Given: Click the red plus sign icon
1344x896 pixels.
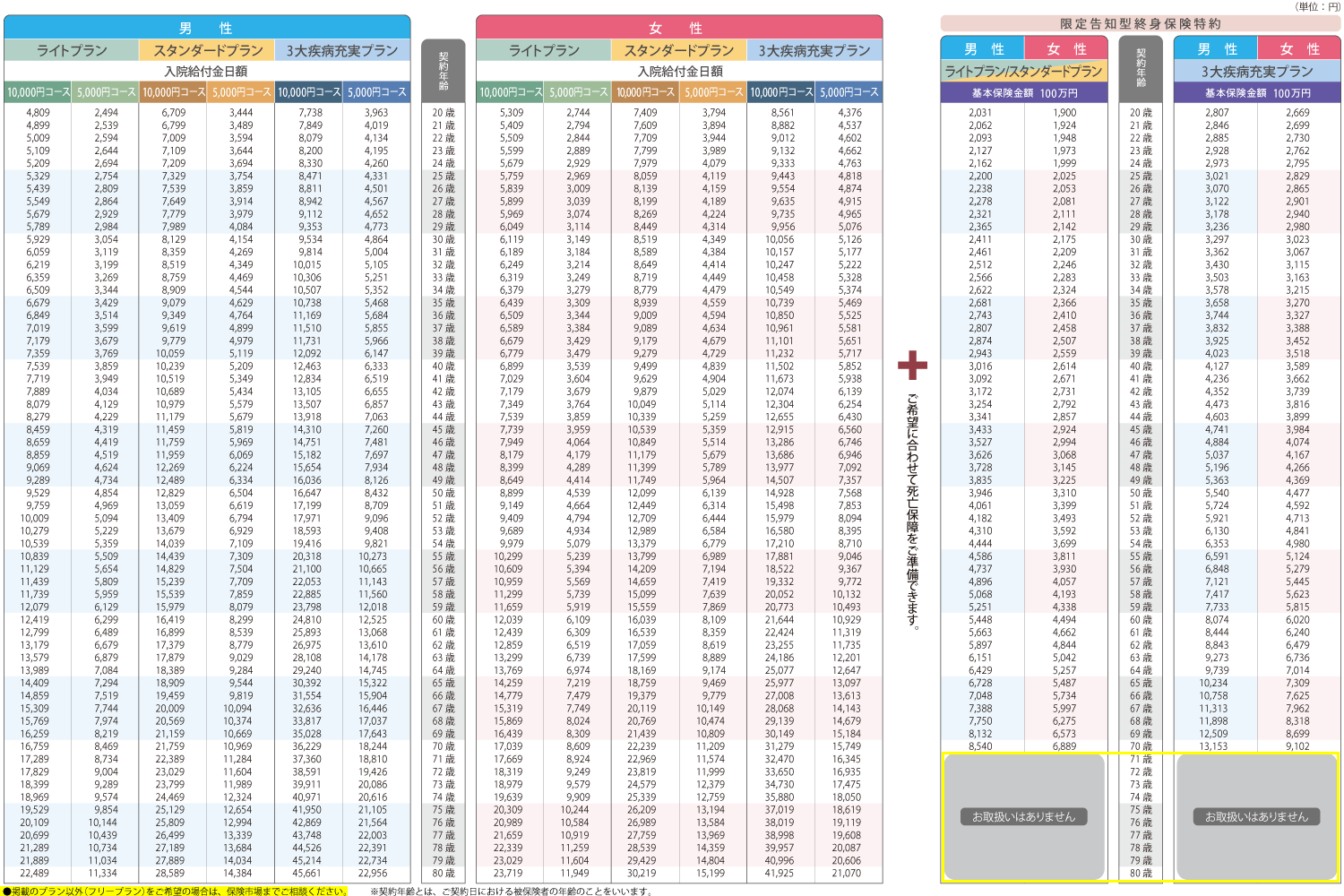Looking at the screenshot, I should pyautogui.click(x=912, y=366).
